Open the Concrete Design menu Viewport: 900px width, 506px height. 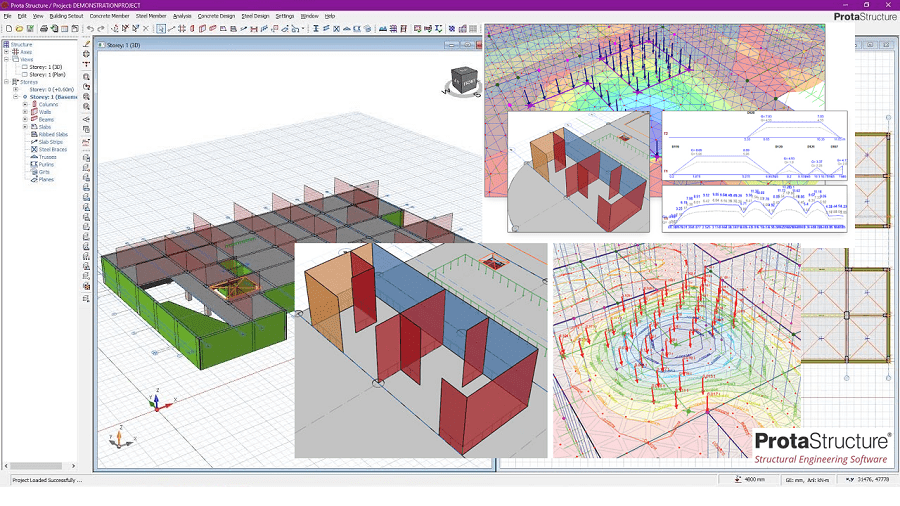pyautogui.click(x=216, y=16)
